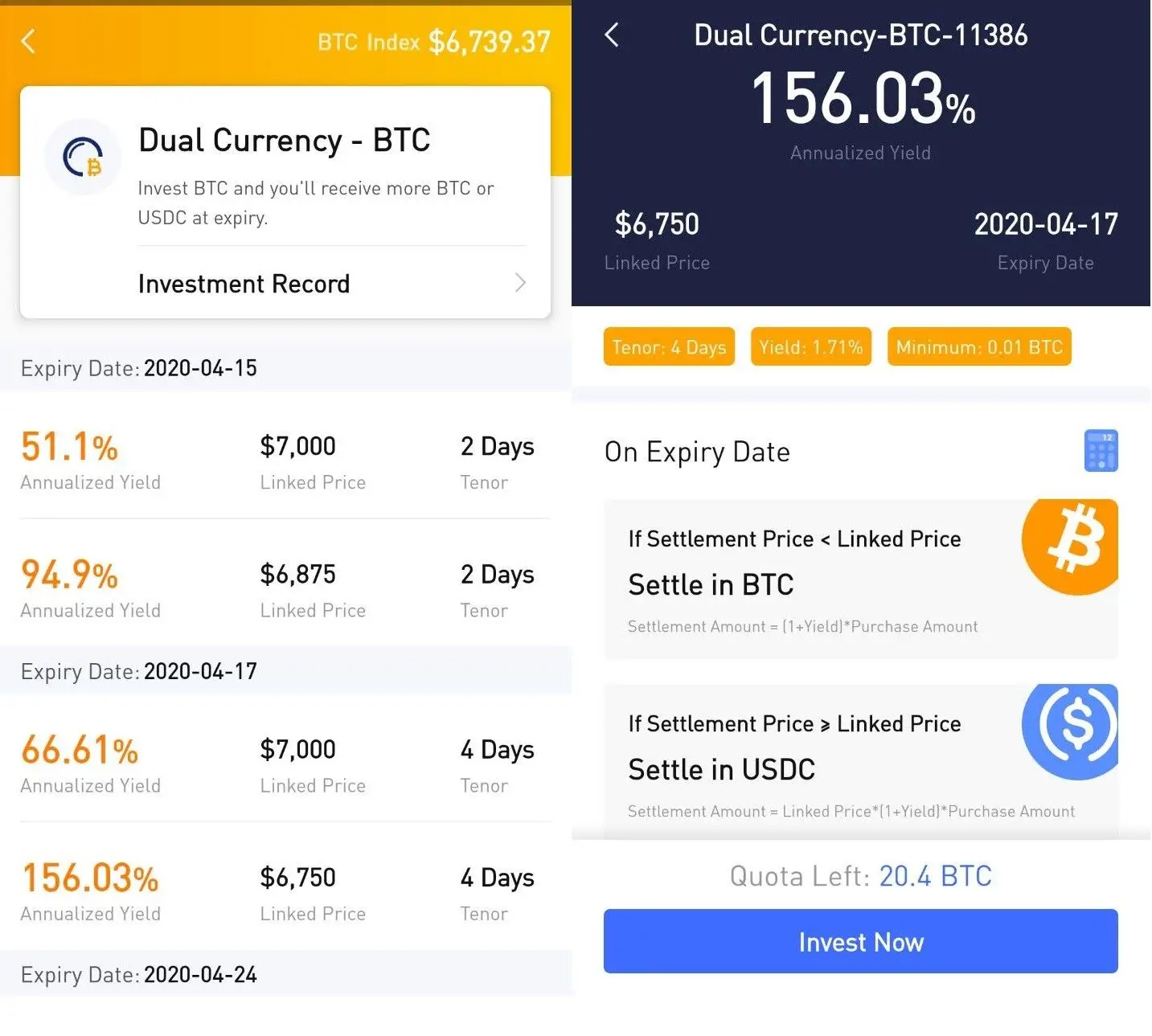This screenshot has height=1036, width=1152.
Task: Tap the Yield: 1.71% tag
Action: tap(810, 347)
